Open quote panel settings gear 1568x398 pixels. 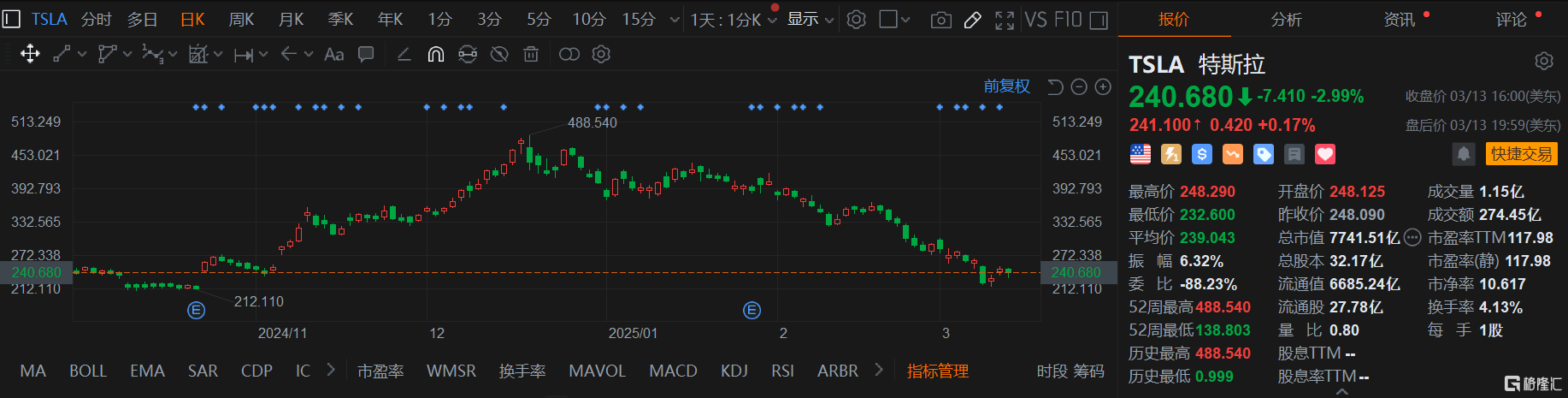tap(1544, 61)
